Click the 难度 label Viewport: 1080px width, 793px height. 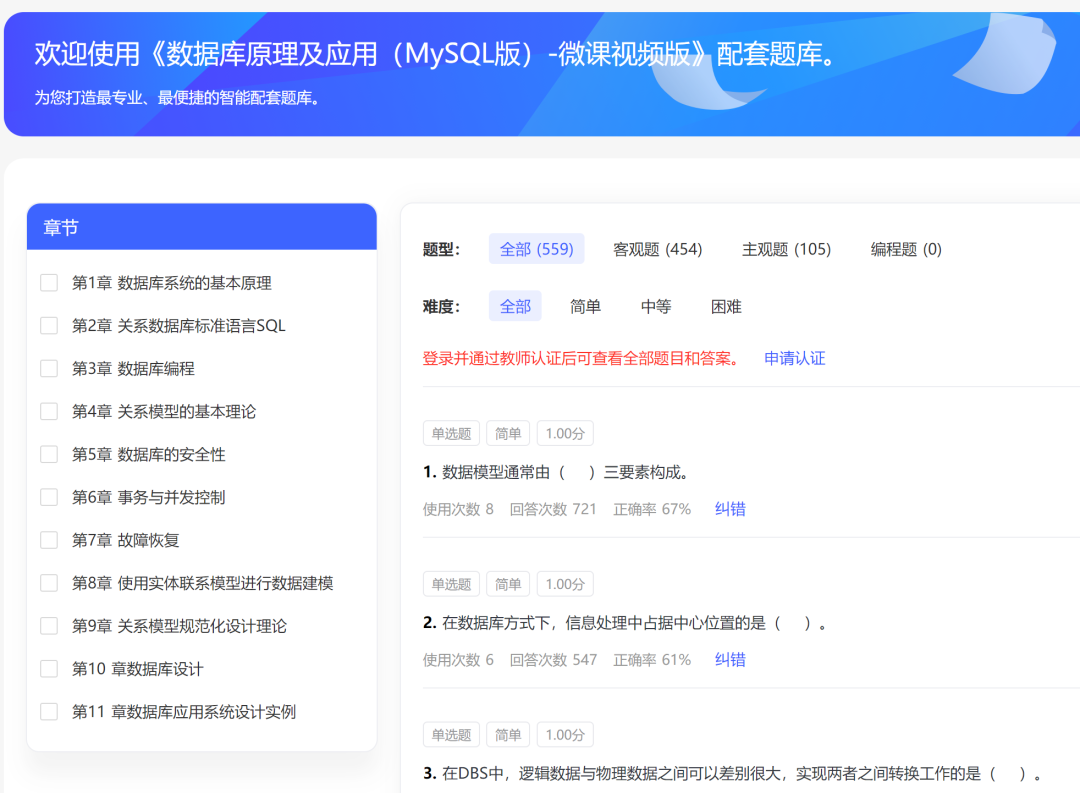point(441,307)
